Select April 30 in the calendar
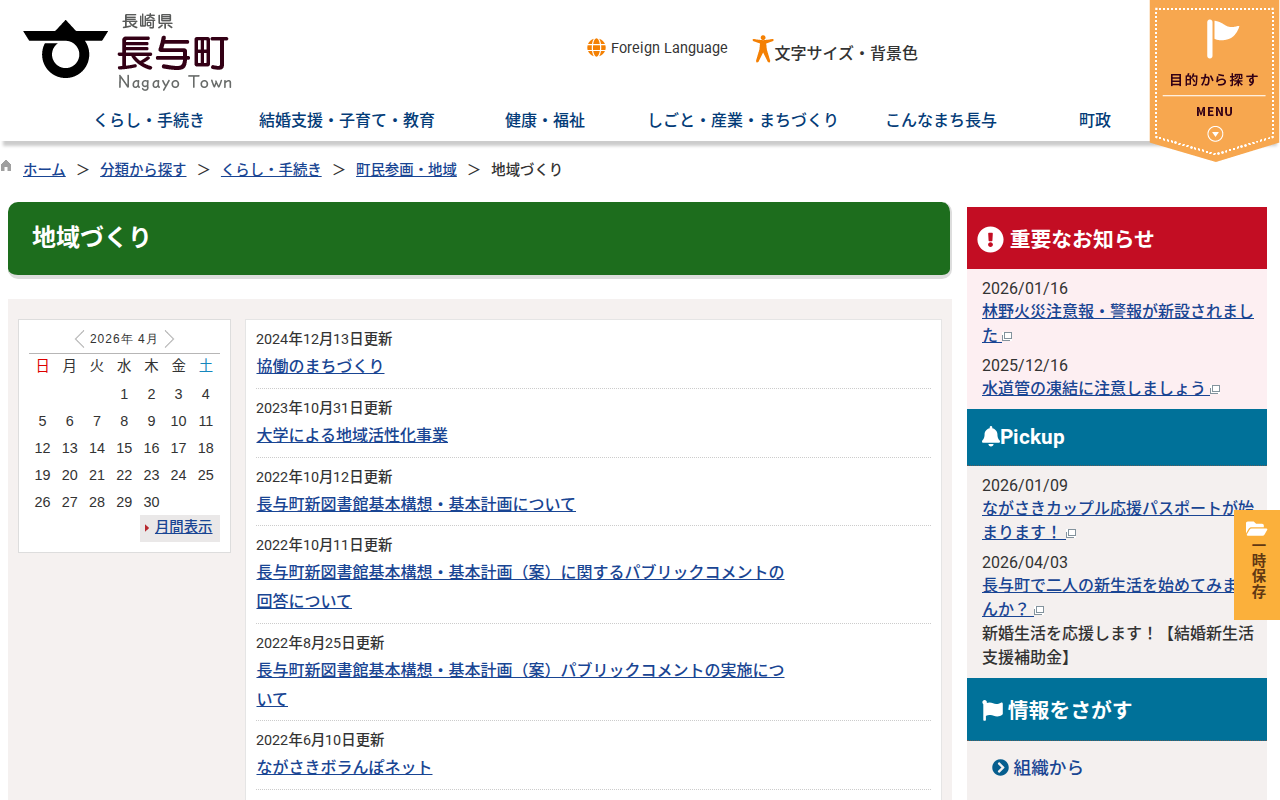 151,502
